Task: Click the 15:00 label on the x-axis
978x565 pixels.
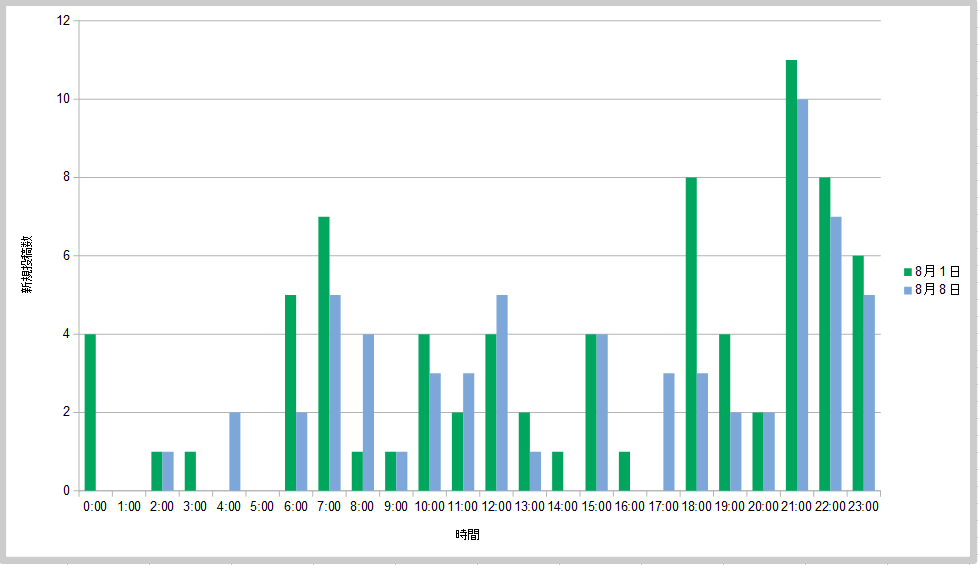Action: 597,507
